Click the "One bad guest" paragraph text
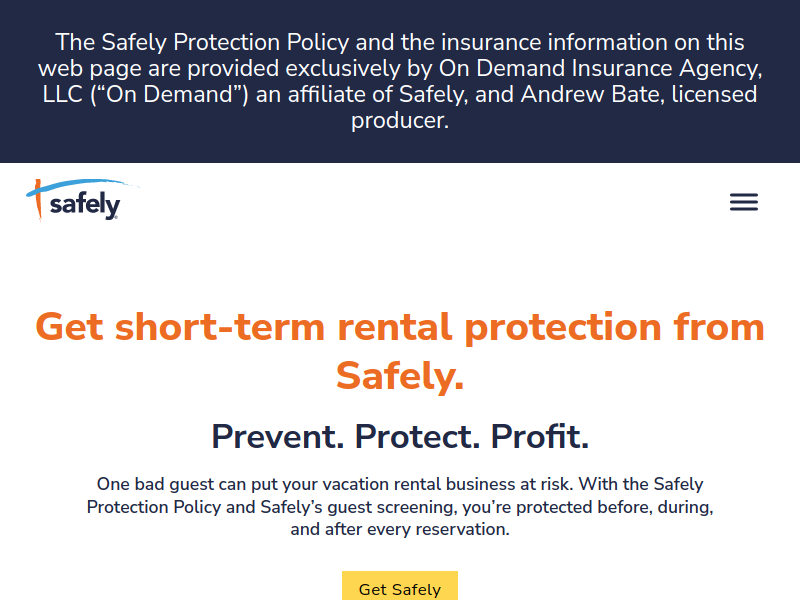 click(x=400, y=507)
